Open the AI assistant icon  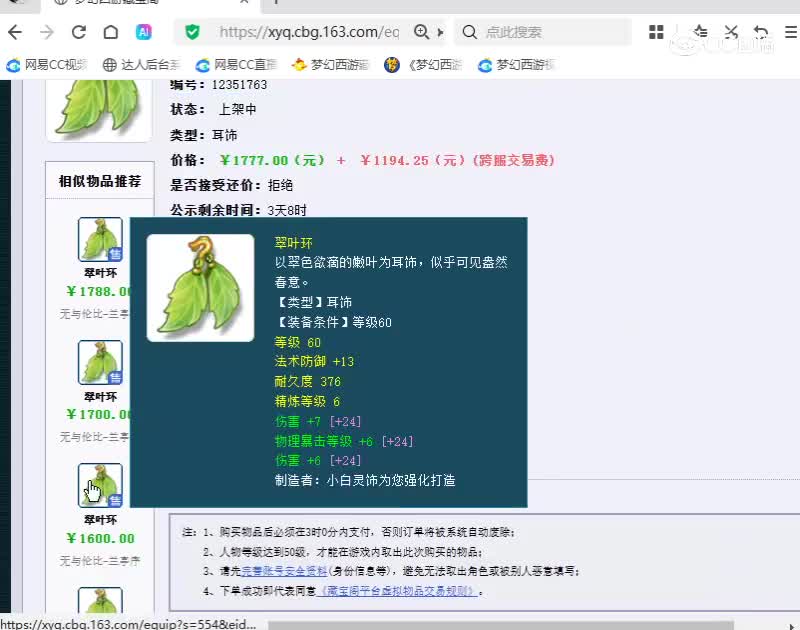coord(144,32)
